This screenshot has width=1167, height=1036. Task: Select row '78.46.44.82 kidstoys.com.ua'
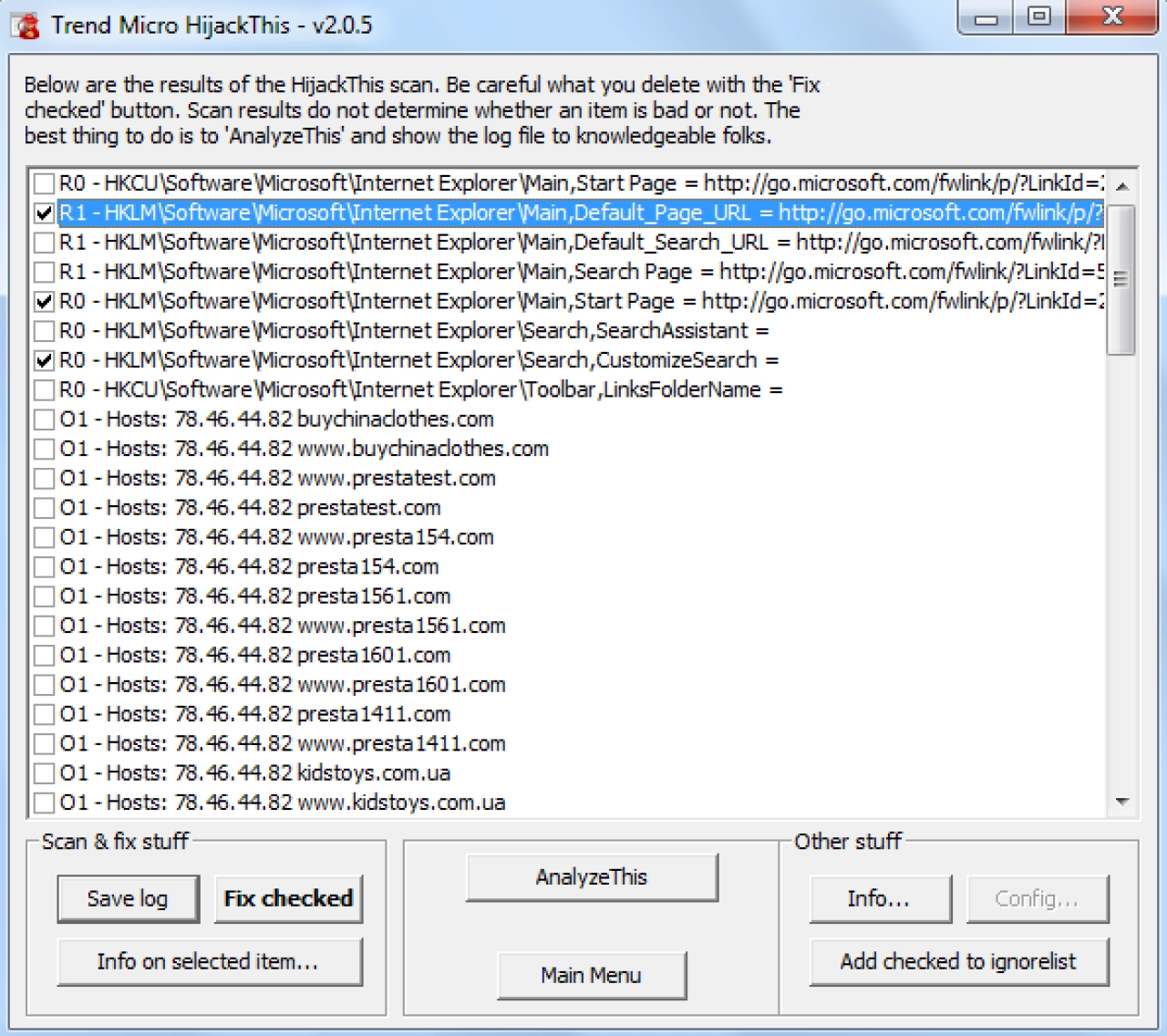coord(255,772)
